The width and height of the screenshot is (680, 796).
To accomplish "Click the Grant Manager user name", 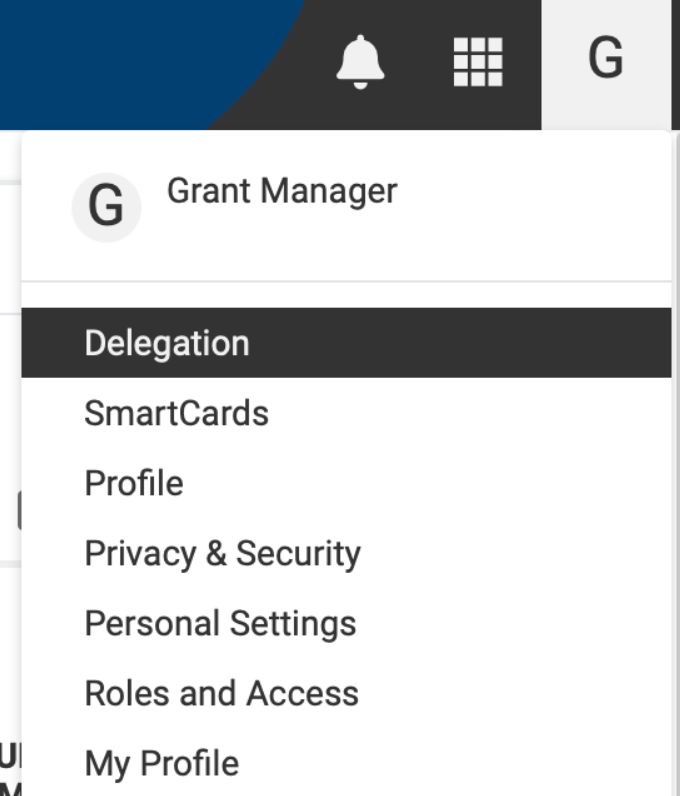I will click(x=282, y=192).
